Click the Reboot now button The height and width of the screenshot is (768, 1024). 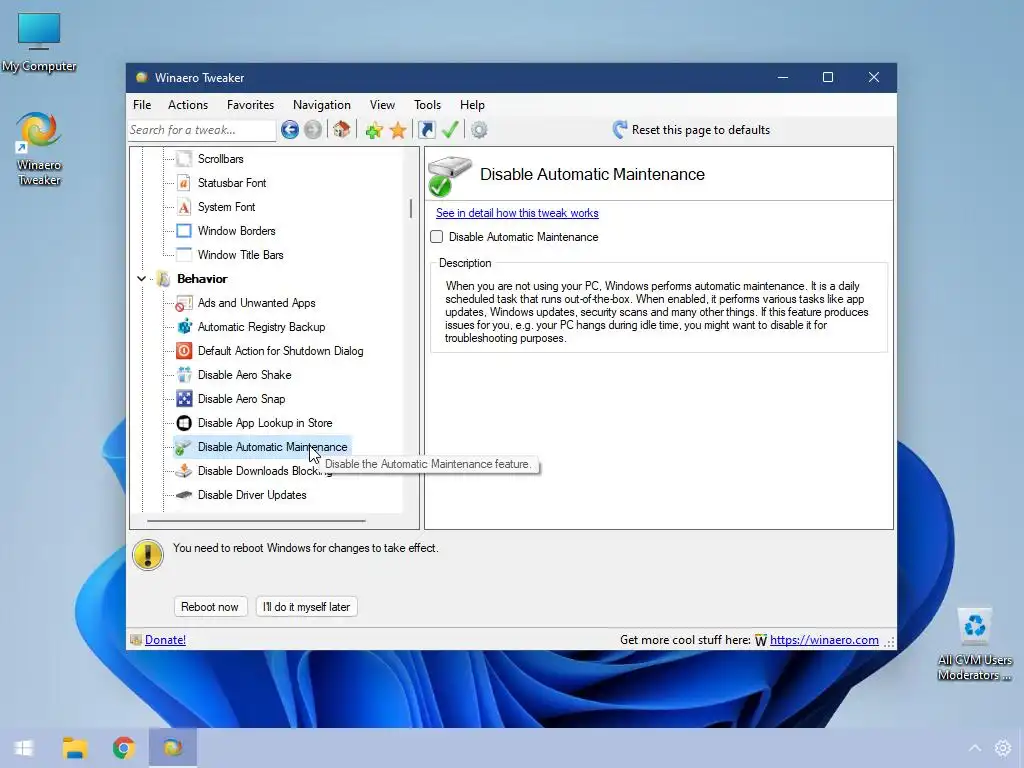210,607
